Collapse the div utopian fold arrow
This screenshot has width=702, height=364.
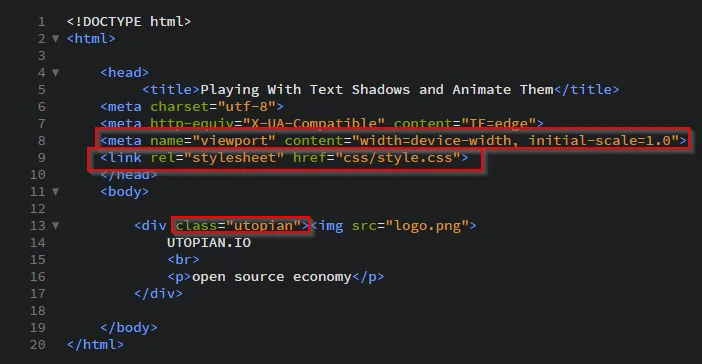click(56, 226)
